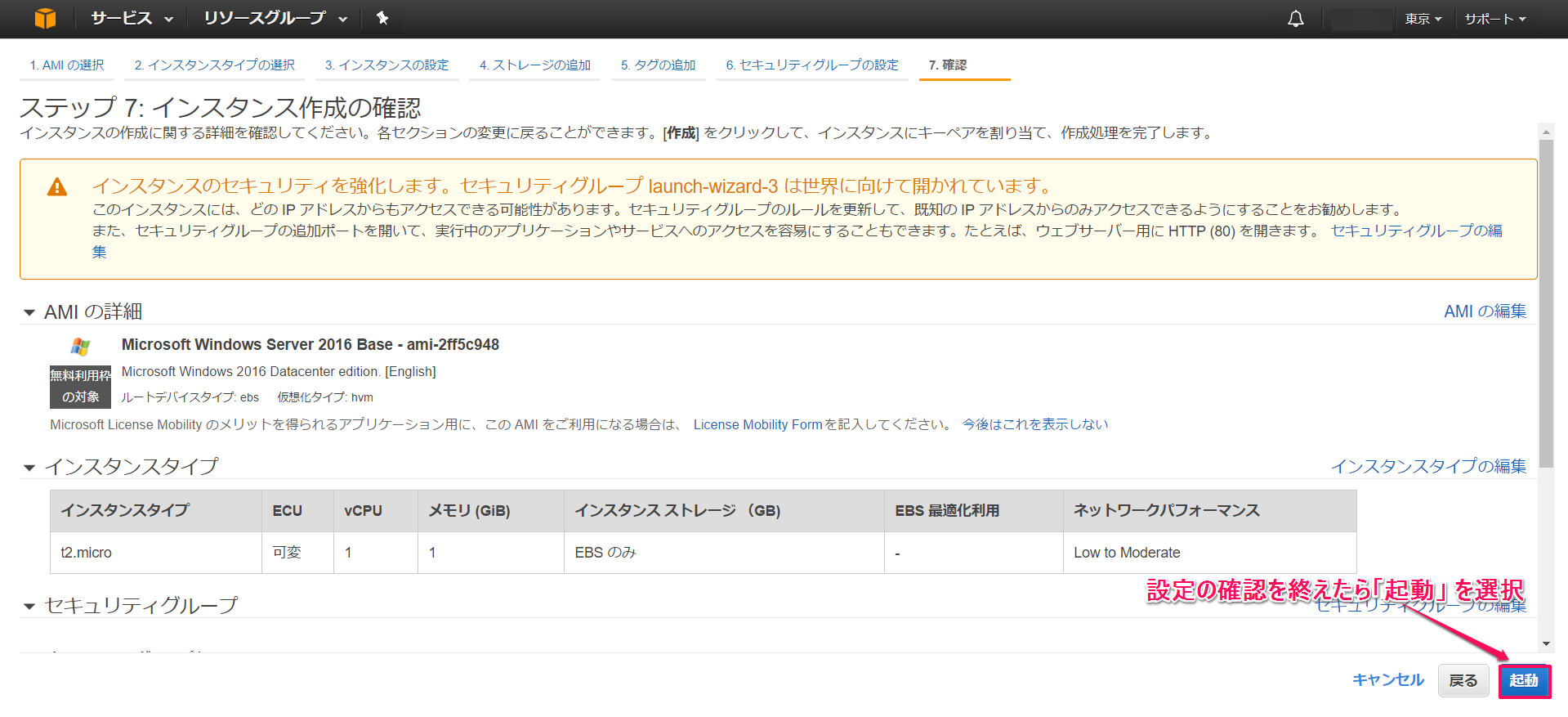Click the vertical scrollbar thumb
The height and width of the screenshot is (717, 1568).
[x=1545, y=303]
